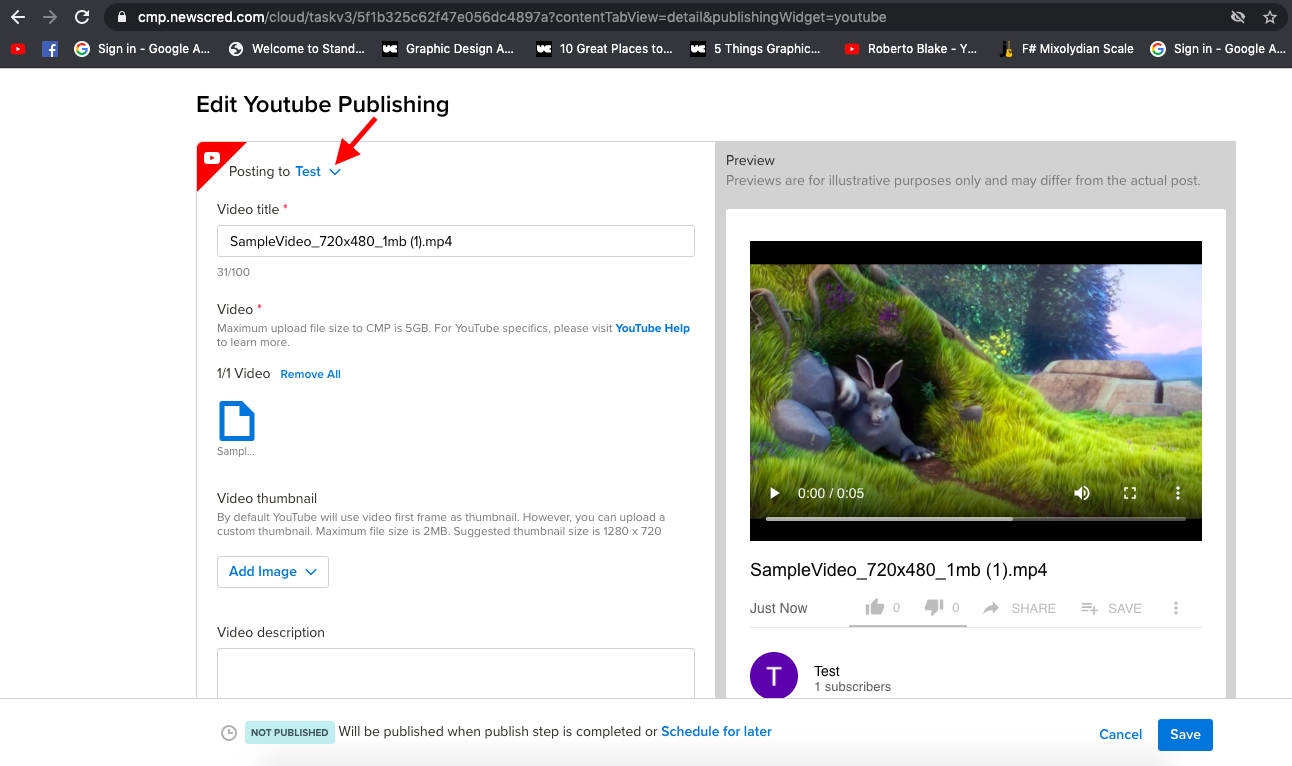Open the Facebook bookmark icon
The height and width of the screenshot is (766, 1292).
click(x=50, y=48)
